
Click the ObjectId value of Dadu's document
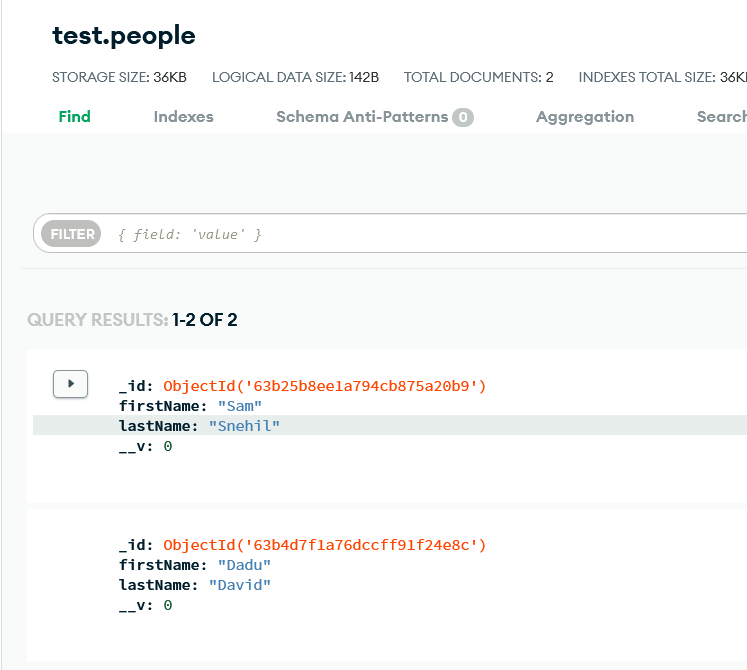(x=324, y=545)
